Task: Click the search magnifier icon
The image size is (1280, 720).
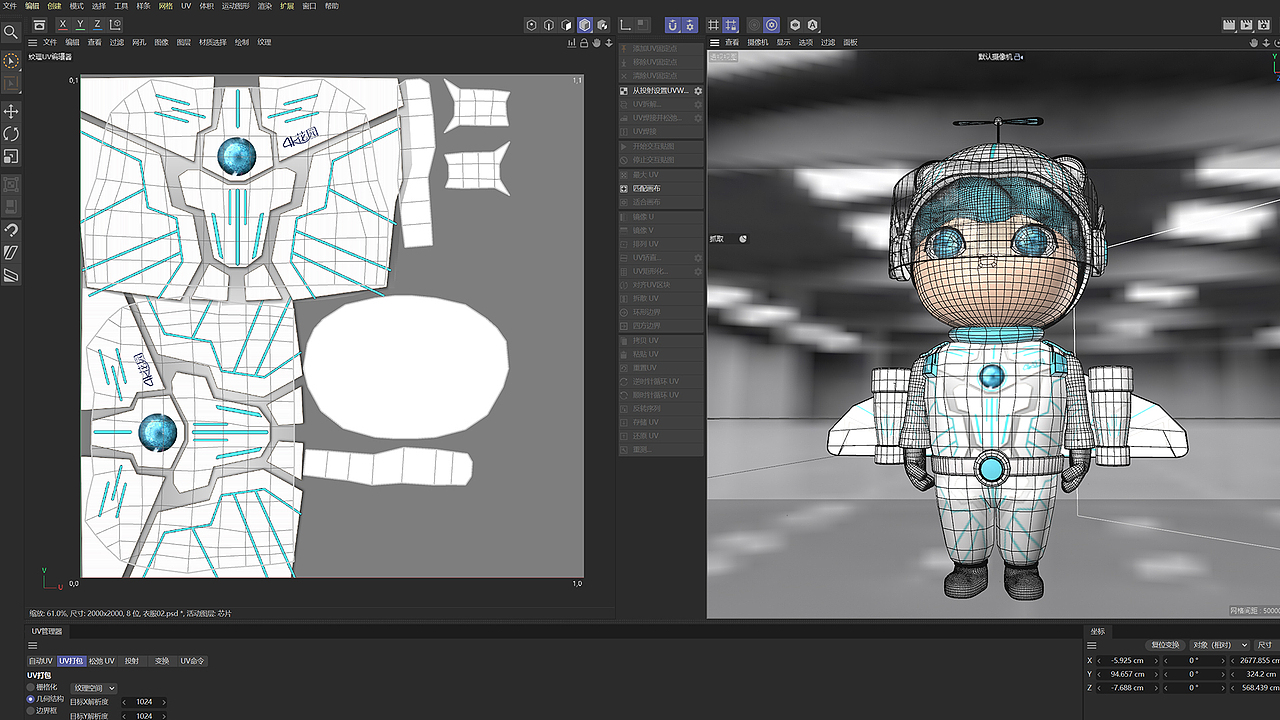Action: tap(11, 32)
